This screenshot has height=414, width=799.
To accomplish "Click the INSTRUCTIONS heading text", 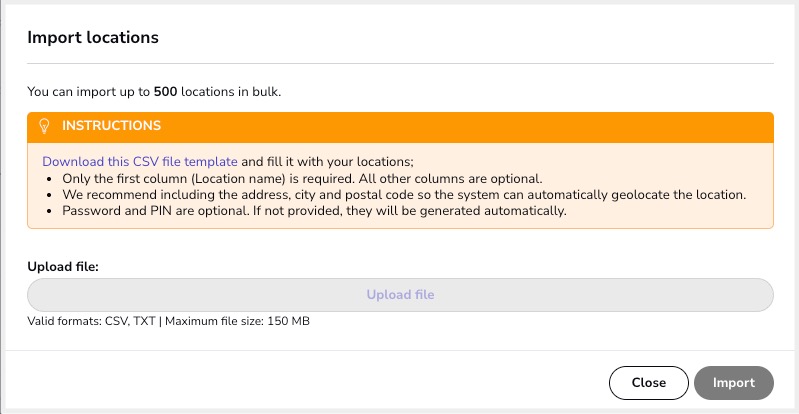I will tap(112, 126).
